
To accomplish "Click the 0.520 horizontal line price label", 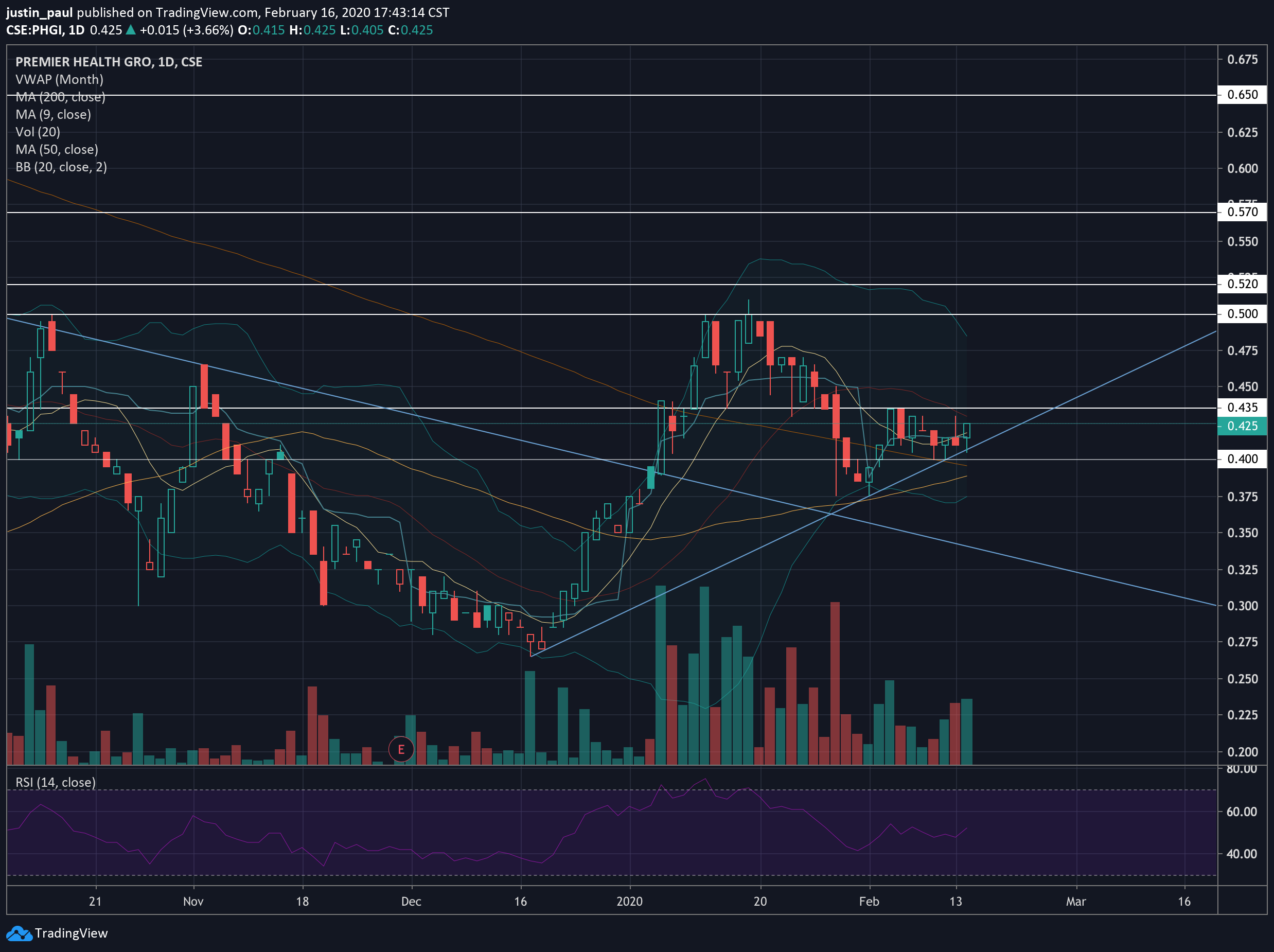I will [1242, 284].
